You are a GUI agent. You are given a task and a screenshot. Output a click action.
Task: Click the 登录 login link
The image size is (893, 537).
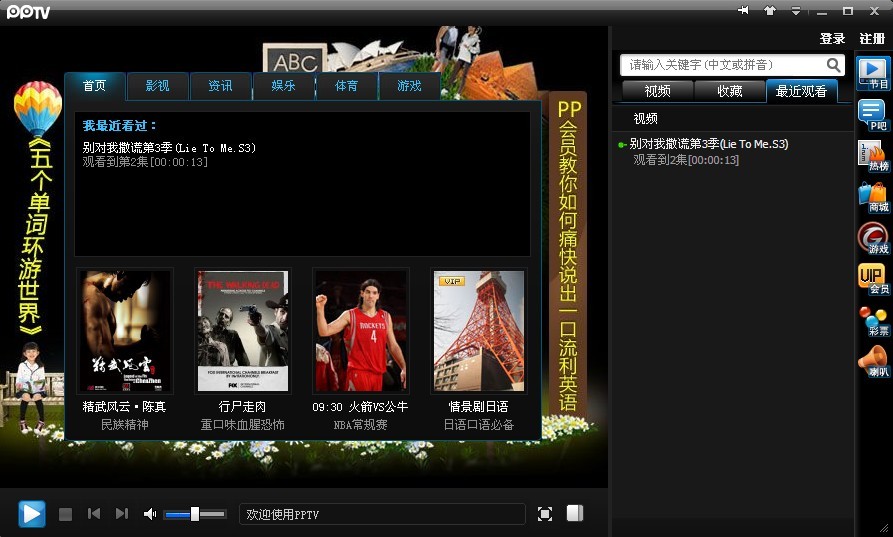click(x=832, y=39)
